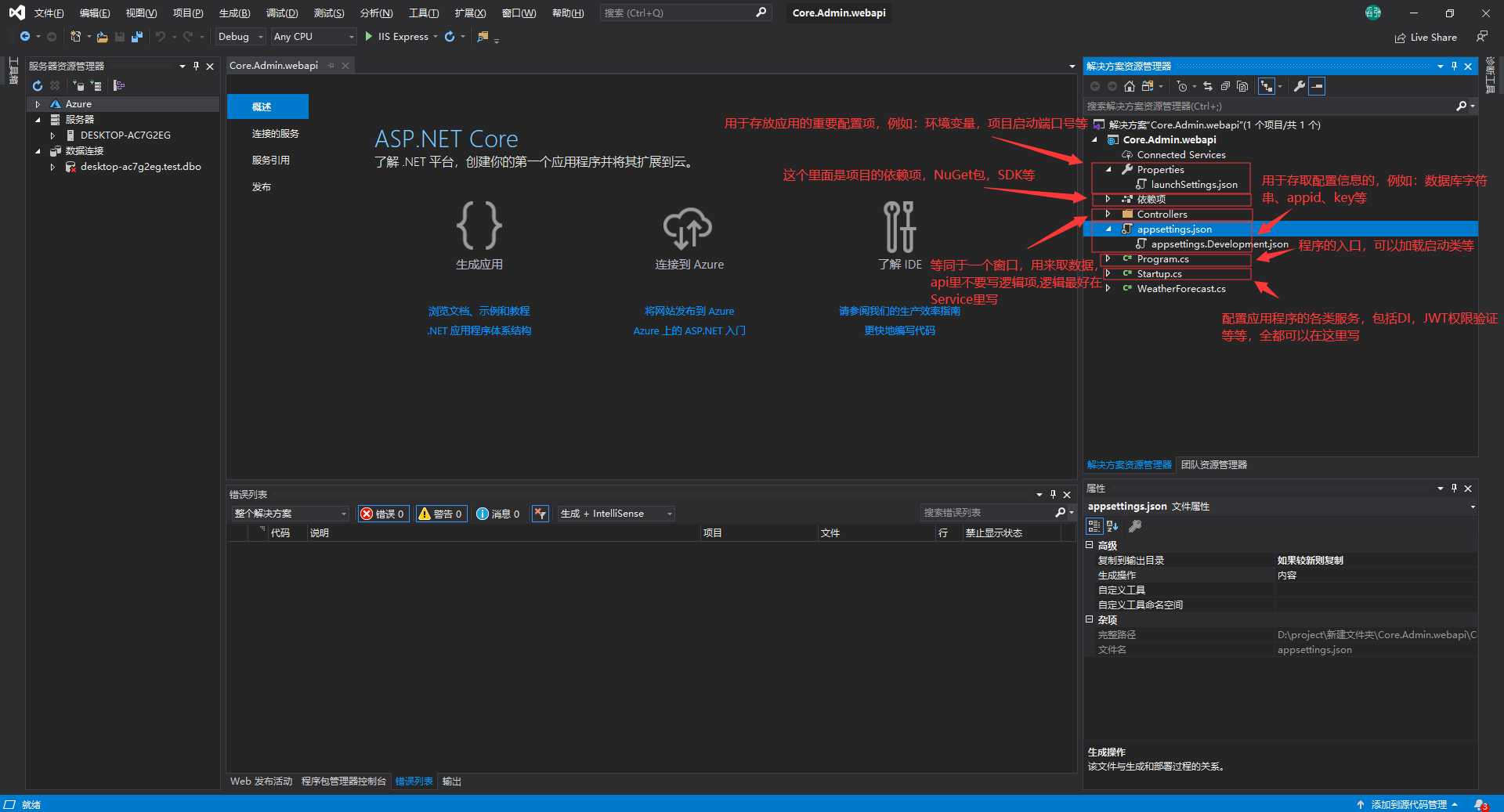The height and width of the screenshot is (812, 1504).
Task: Click Sync with Active Document icon
Action: 1207,86
